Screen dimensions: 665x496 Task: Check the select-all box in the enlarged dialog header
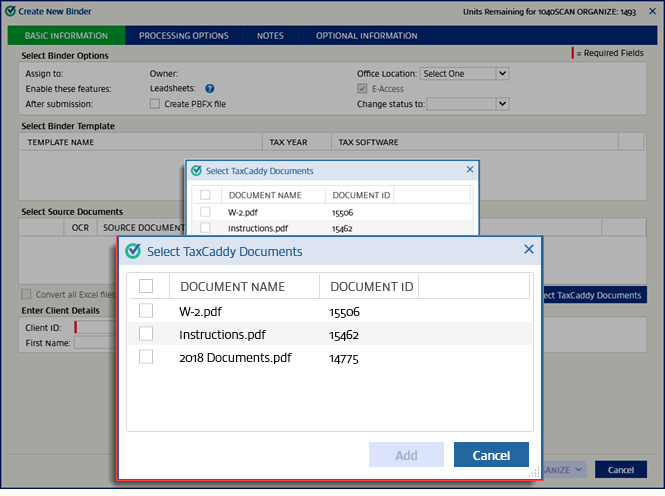146,286
